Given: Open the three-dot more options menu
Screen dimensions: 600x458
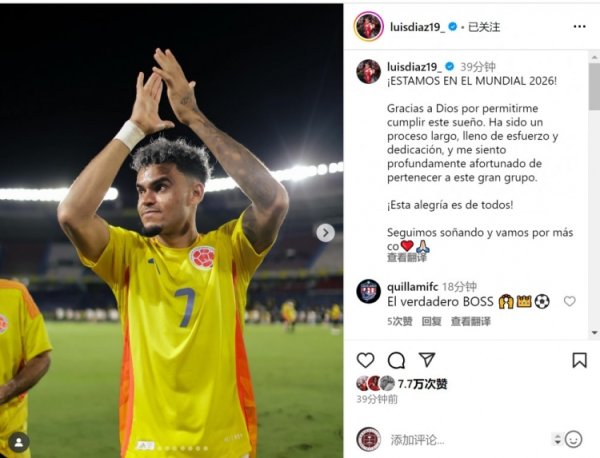Looking at the screenshot, I should pyautogui.click(x=579, y=26).
